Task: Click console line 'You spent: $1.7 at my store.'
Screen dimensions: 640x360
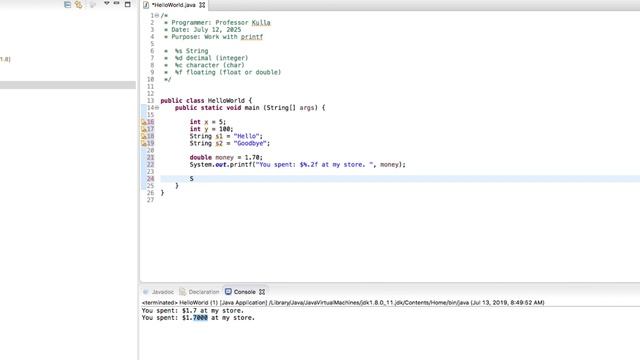Action: 193,311
